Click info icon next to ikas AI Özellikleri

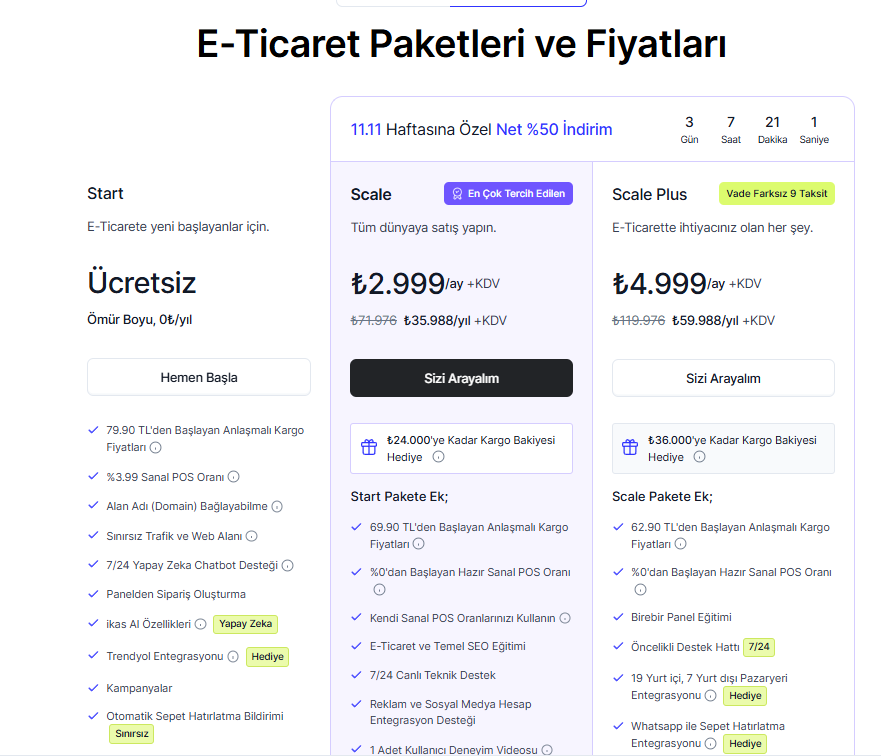tap(200, 624)
